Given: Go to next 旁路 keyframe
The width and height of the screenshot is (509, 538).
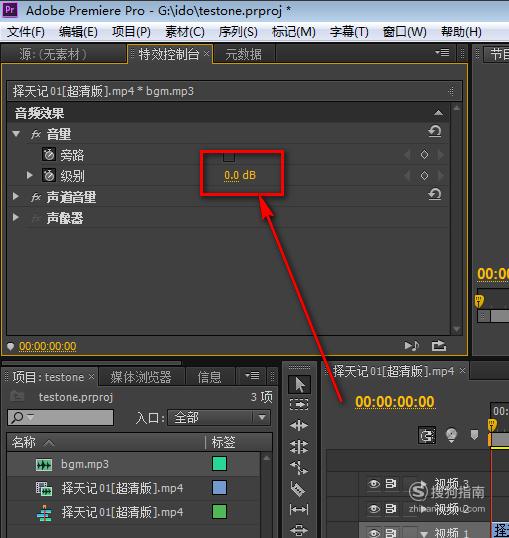Looking at the screenshot, I should [x=440, y=155].
